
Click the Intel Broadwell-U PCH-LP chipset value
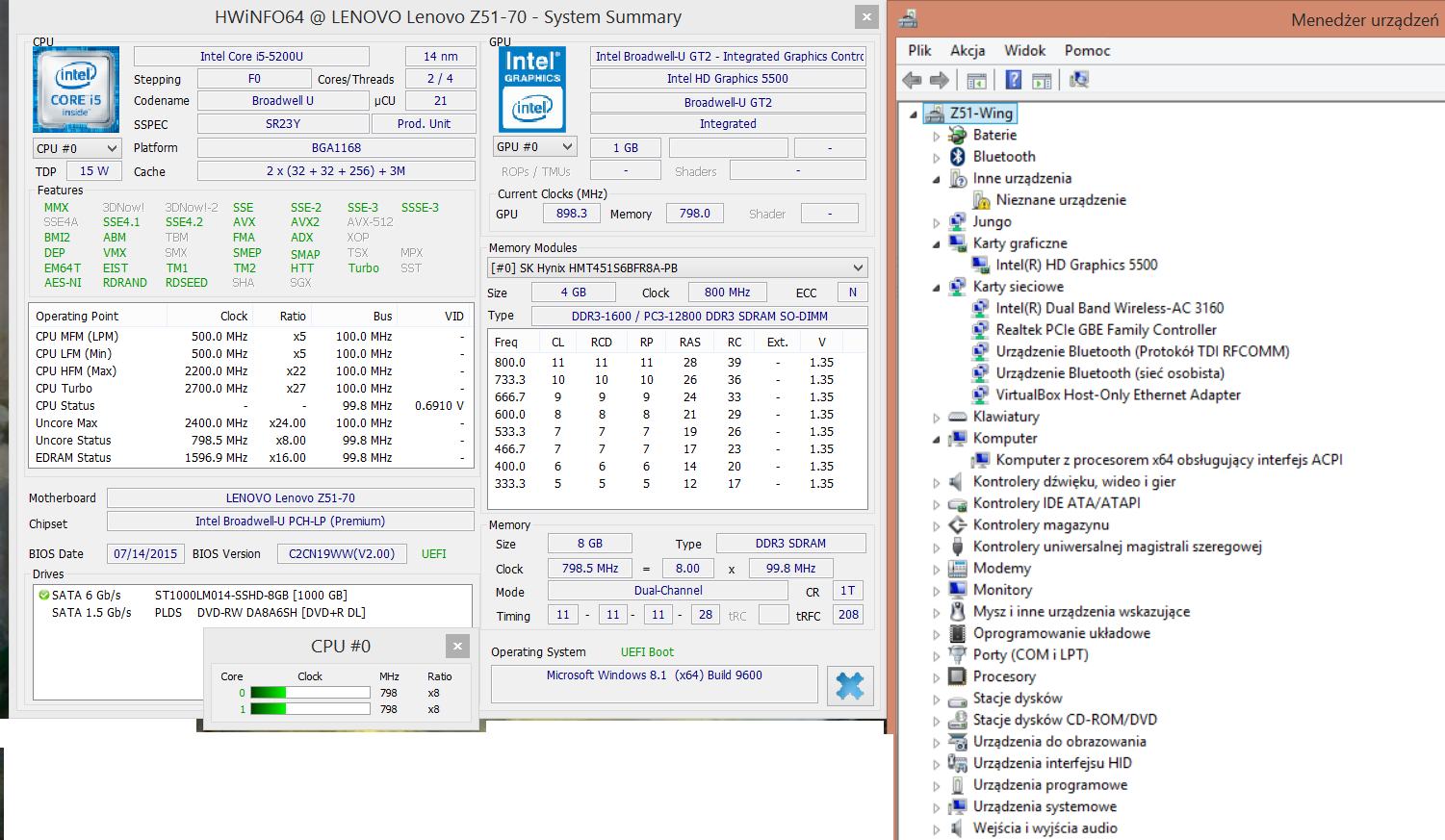pos(291,522)
